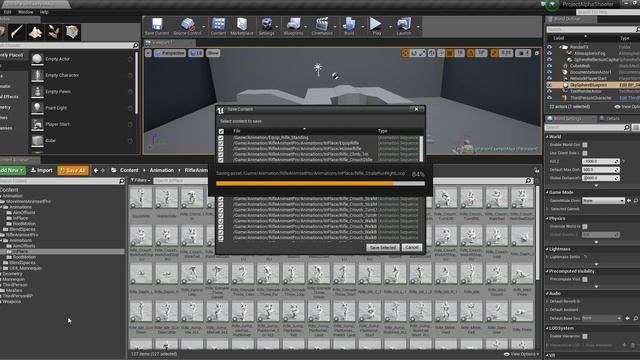Open the Filters dropdown in Content Browser
Screen dimensions: 640x360
pos(140,180)
